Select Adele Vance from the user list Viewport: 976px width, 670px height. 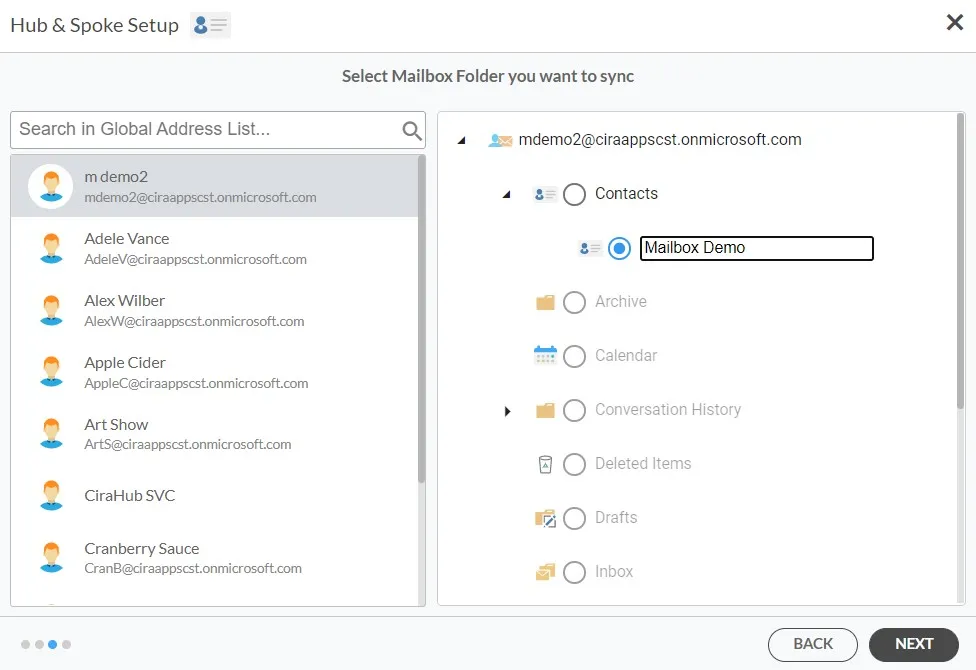tap(215, 248)
